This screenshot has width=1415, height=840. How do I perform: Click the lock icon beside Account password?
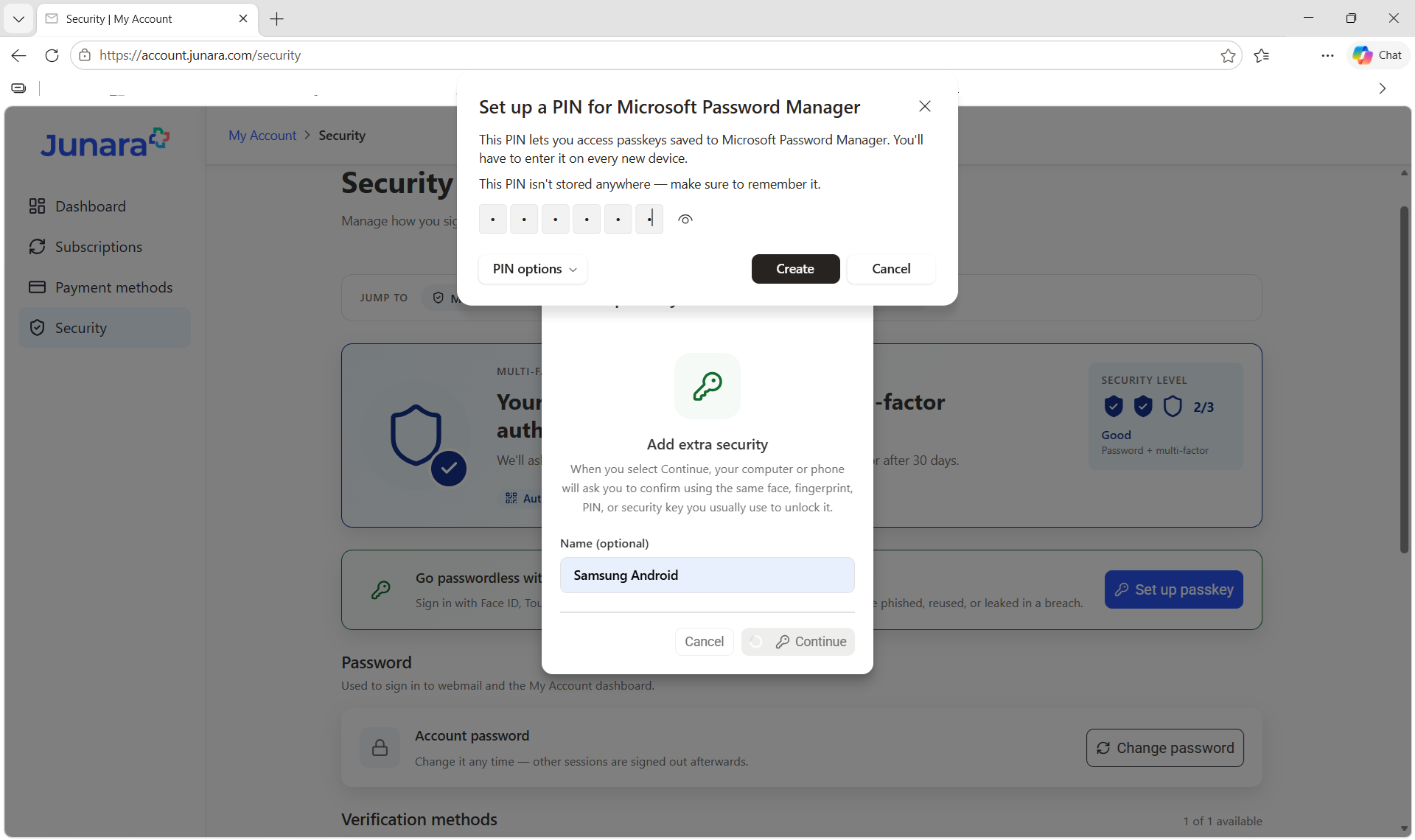pyautogui.click(x=380, y=748)
